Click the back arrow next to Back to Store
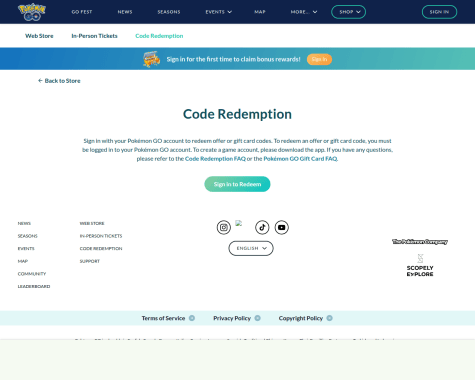 click(x=40, y=81)
